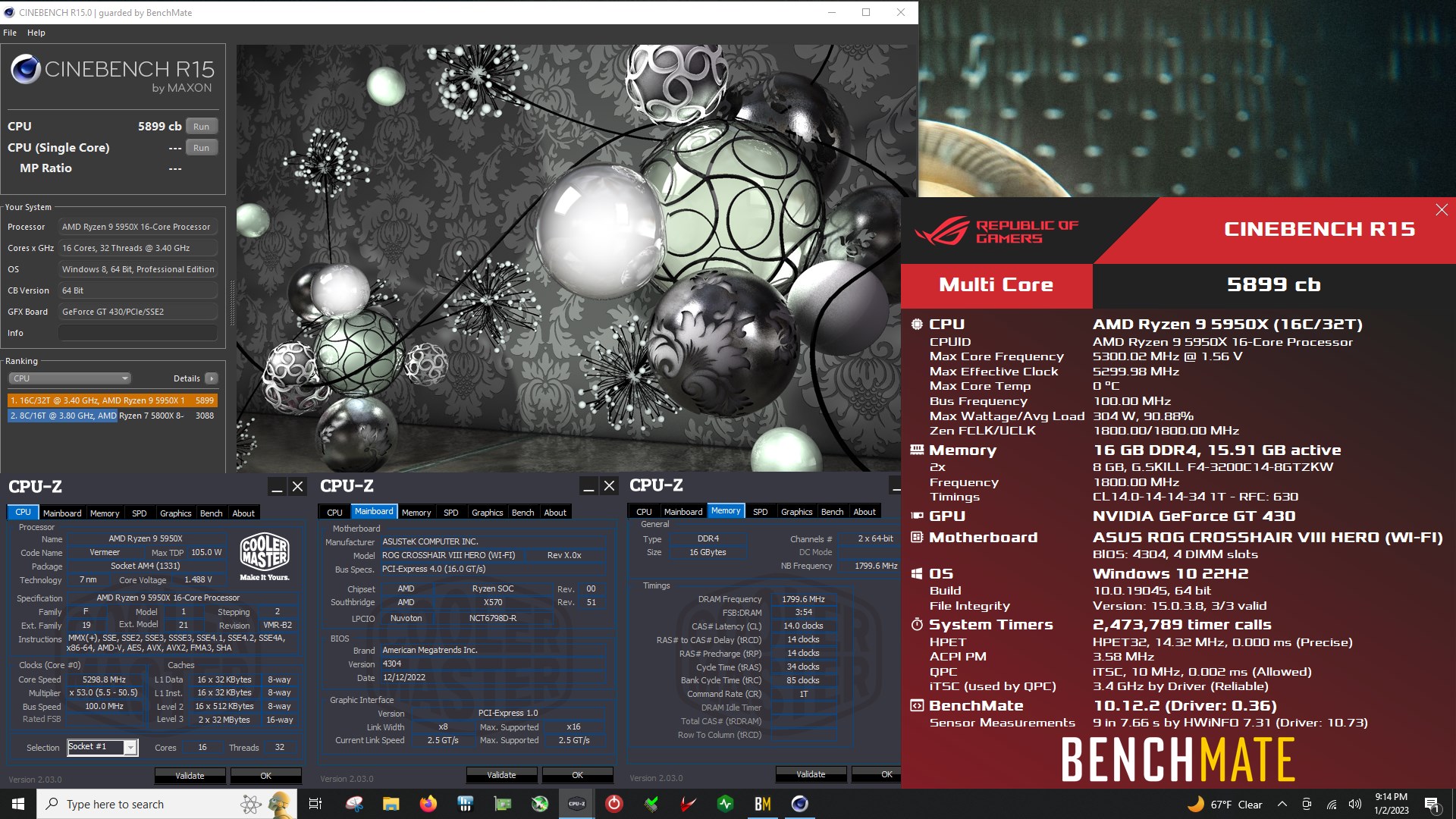Open the Snipping Tool taskbar icon
This screenshot has height=819, width=1456.
[354, 804]
